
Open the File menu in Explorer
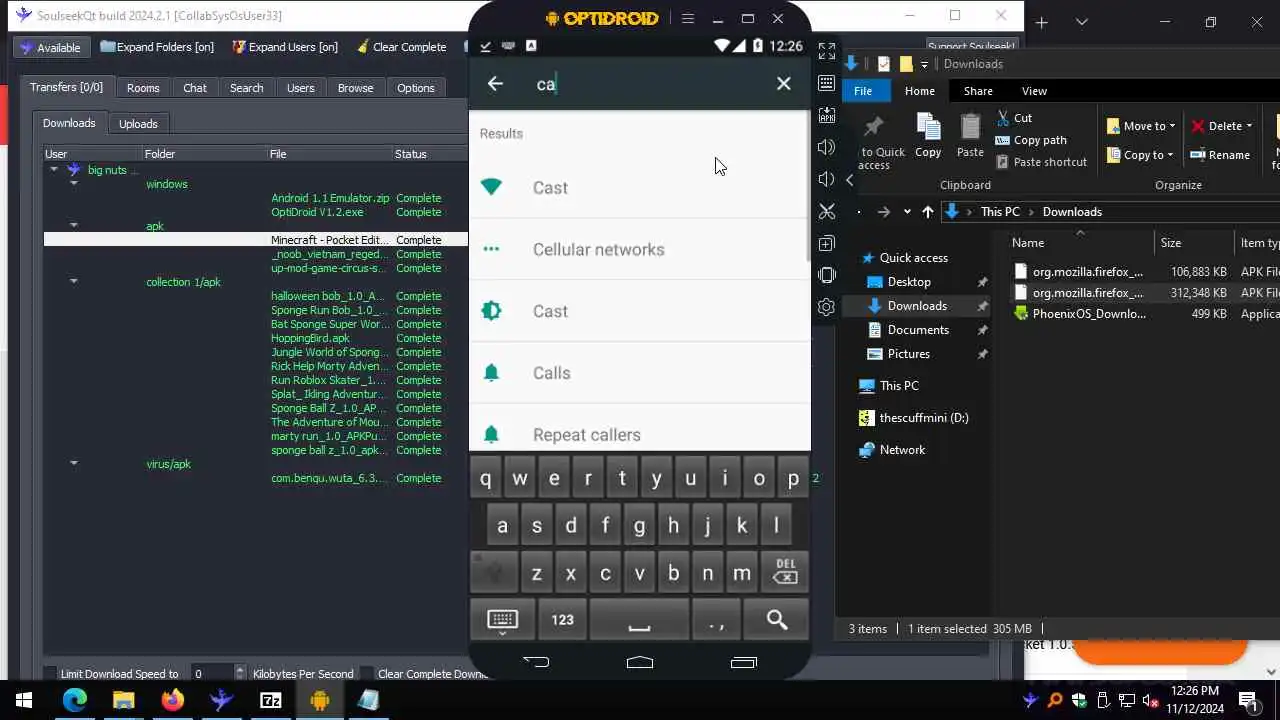click(x=863, y=91)
